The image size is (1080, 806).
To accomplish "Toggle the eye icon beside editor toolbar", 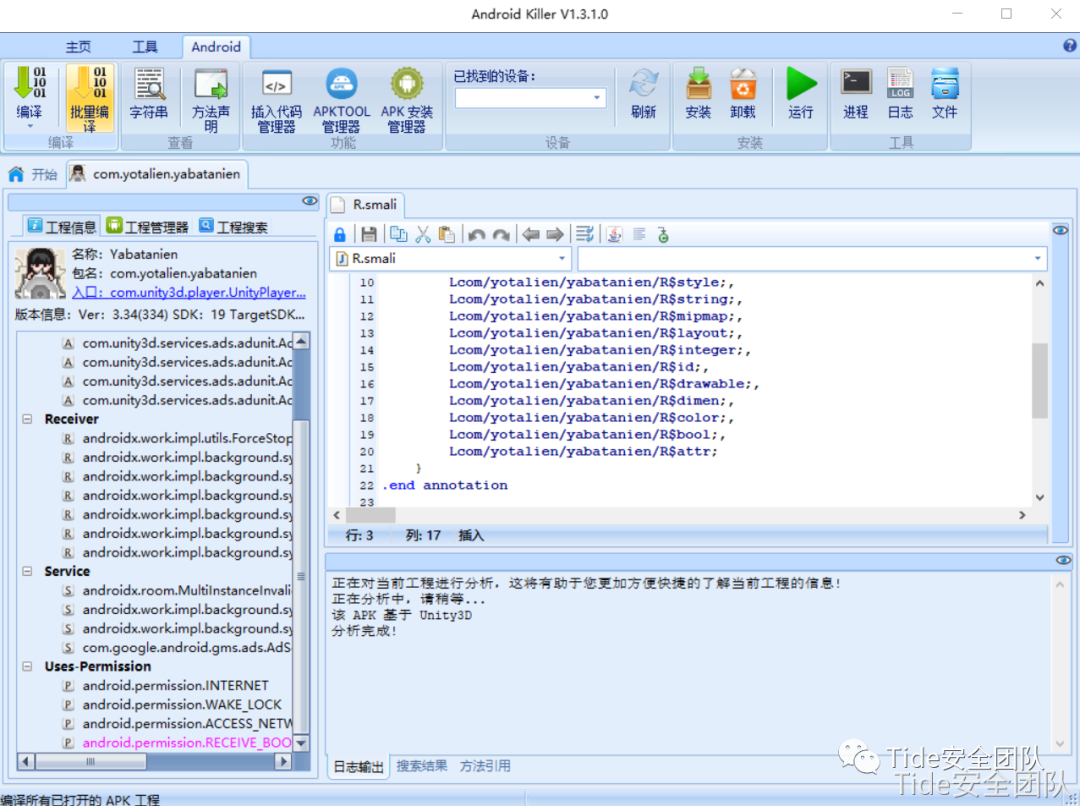I will (1060, 230).
